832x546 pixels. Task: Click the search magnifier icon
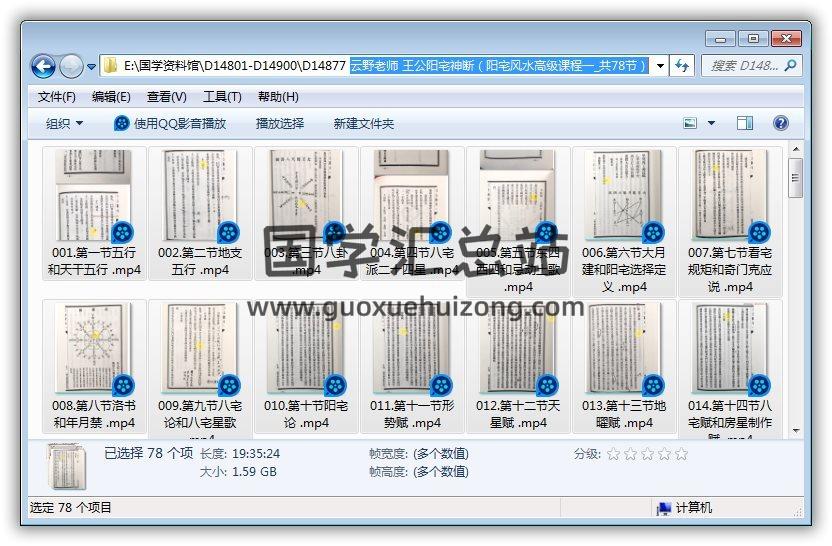[x=790, y=66]
